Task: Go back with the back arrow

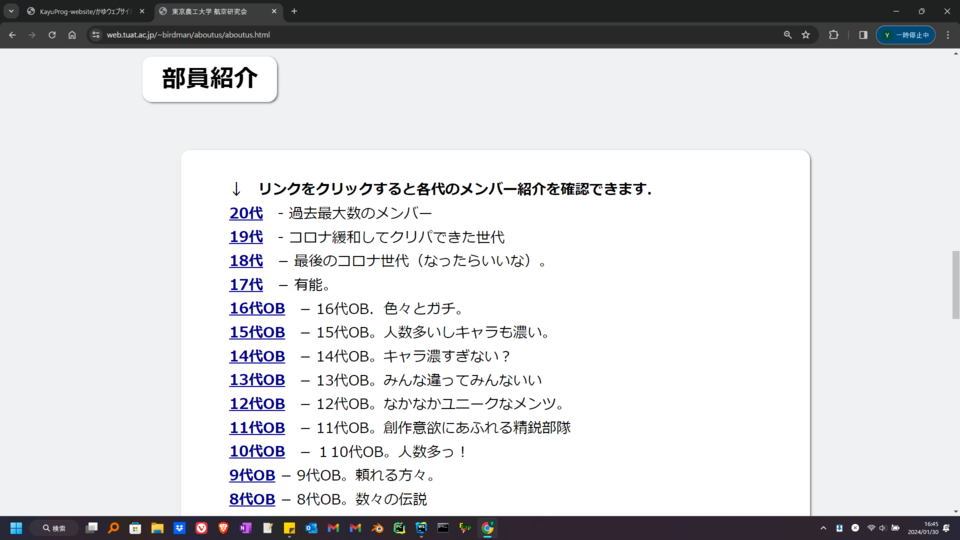Action: pos(12,34)
